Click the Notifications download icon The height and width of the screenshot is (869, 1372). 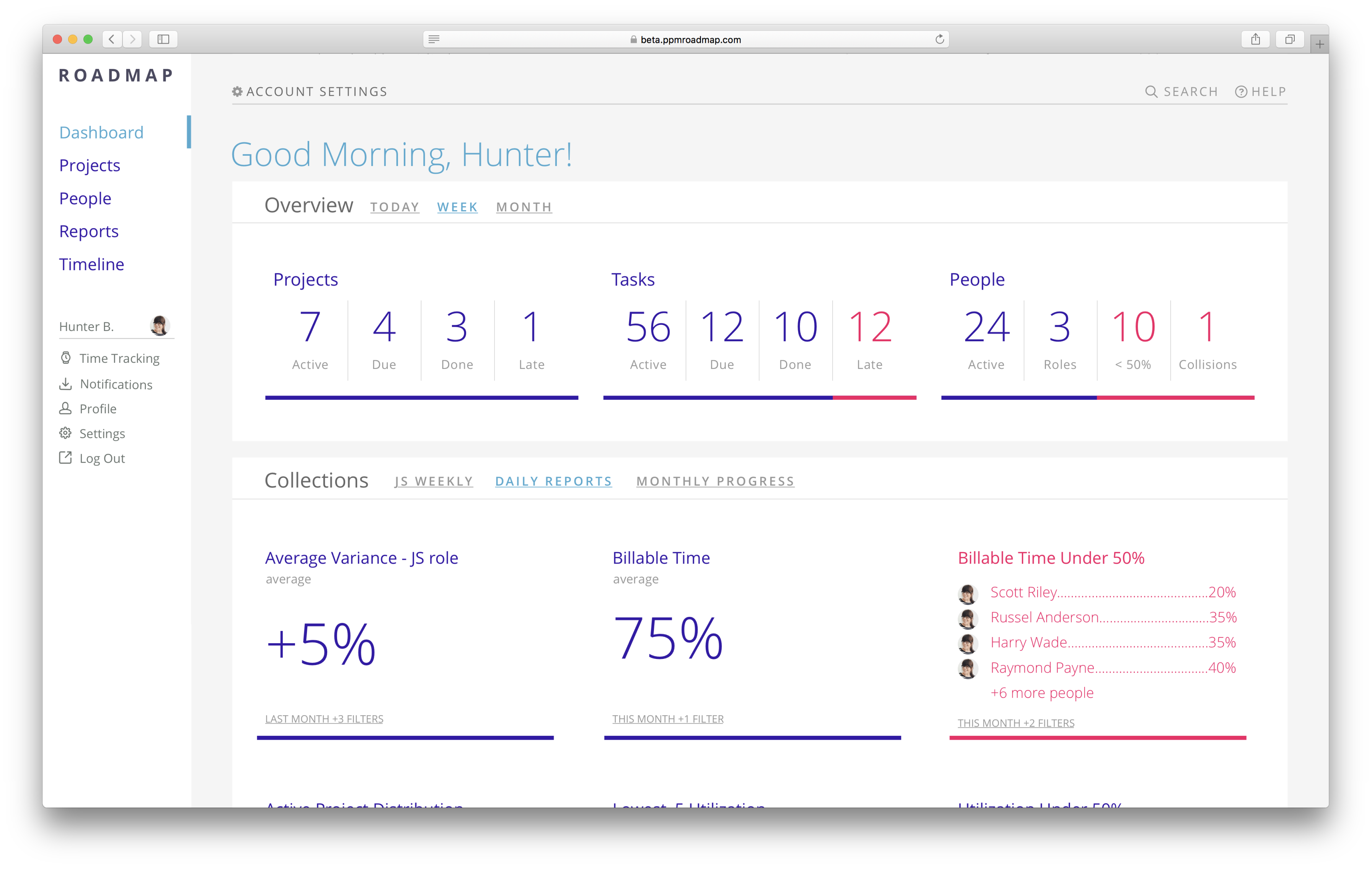click(65, 384)
